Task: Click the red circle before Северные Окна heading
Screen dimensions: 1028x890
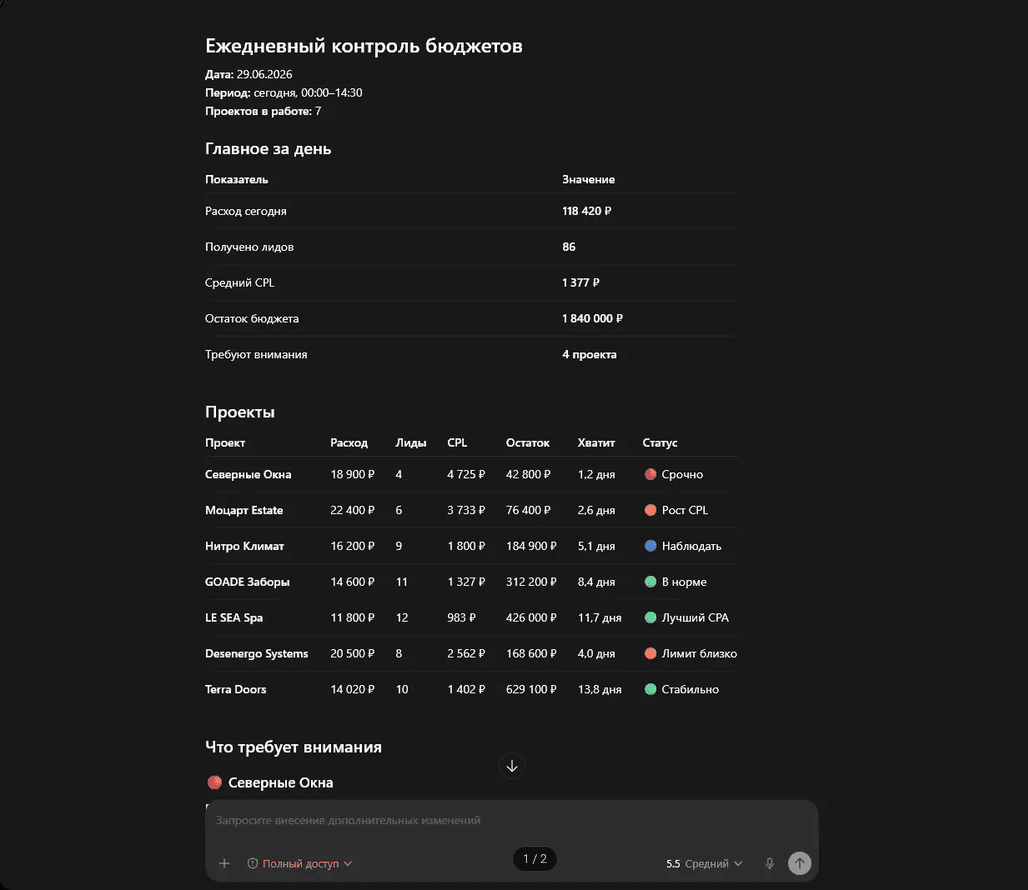Action: pyautogui.click(x=214, y=782)
